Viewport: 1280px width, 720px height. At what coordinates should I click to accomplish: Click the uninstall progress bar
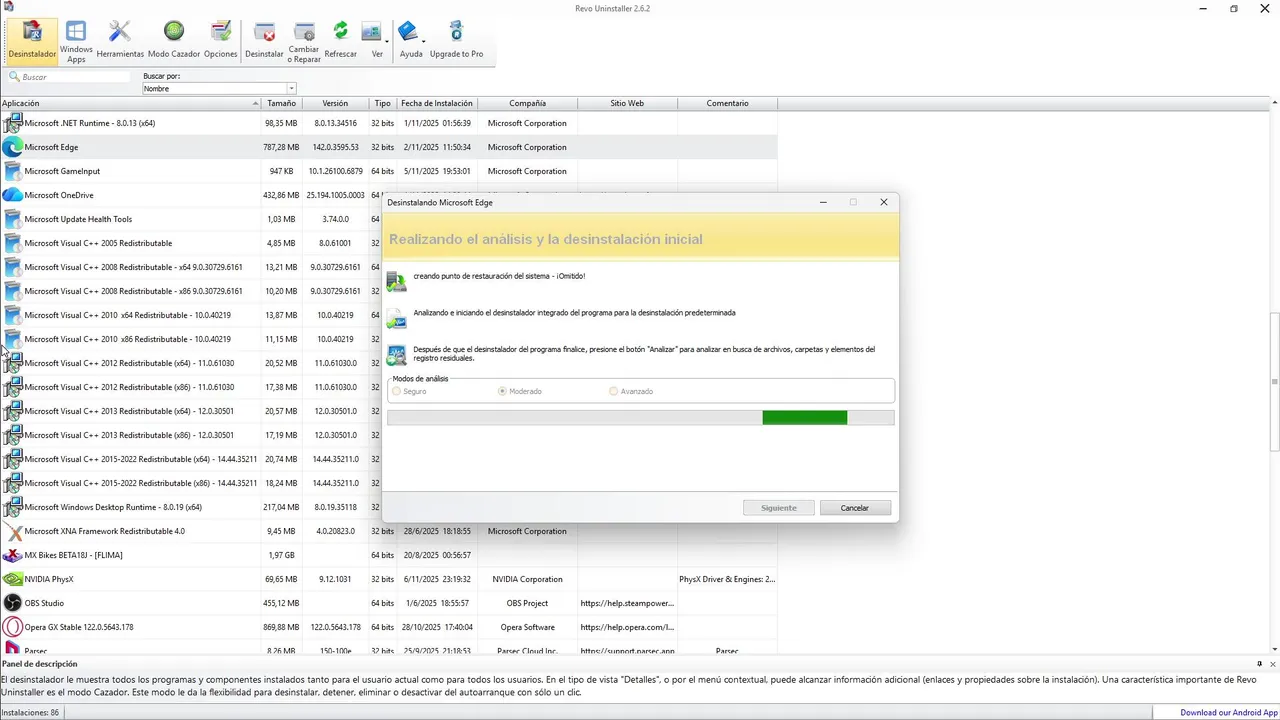coord(640,417)
